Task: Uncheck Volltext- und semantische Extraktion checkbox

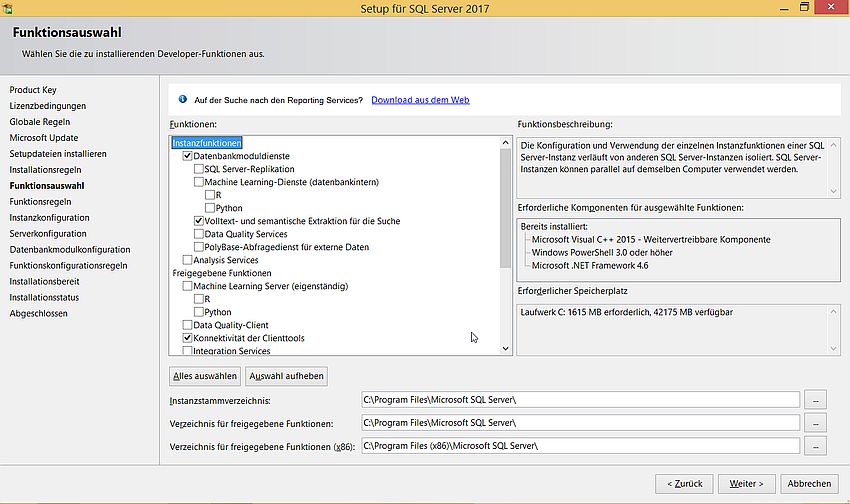Action: [x=198, y=221]
